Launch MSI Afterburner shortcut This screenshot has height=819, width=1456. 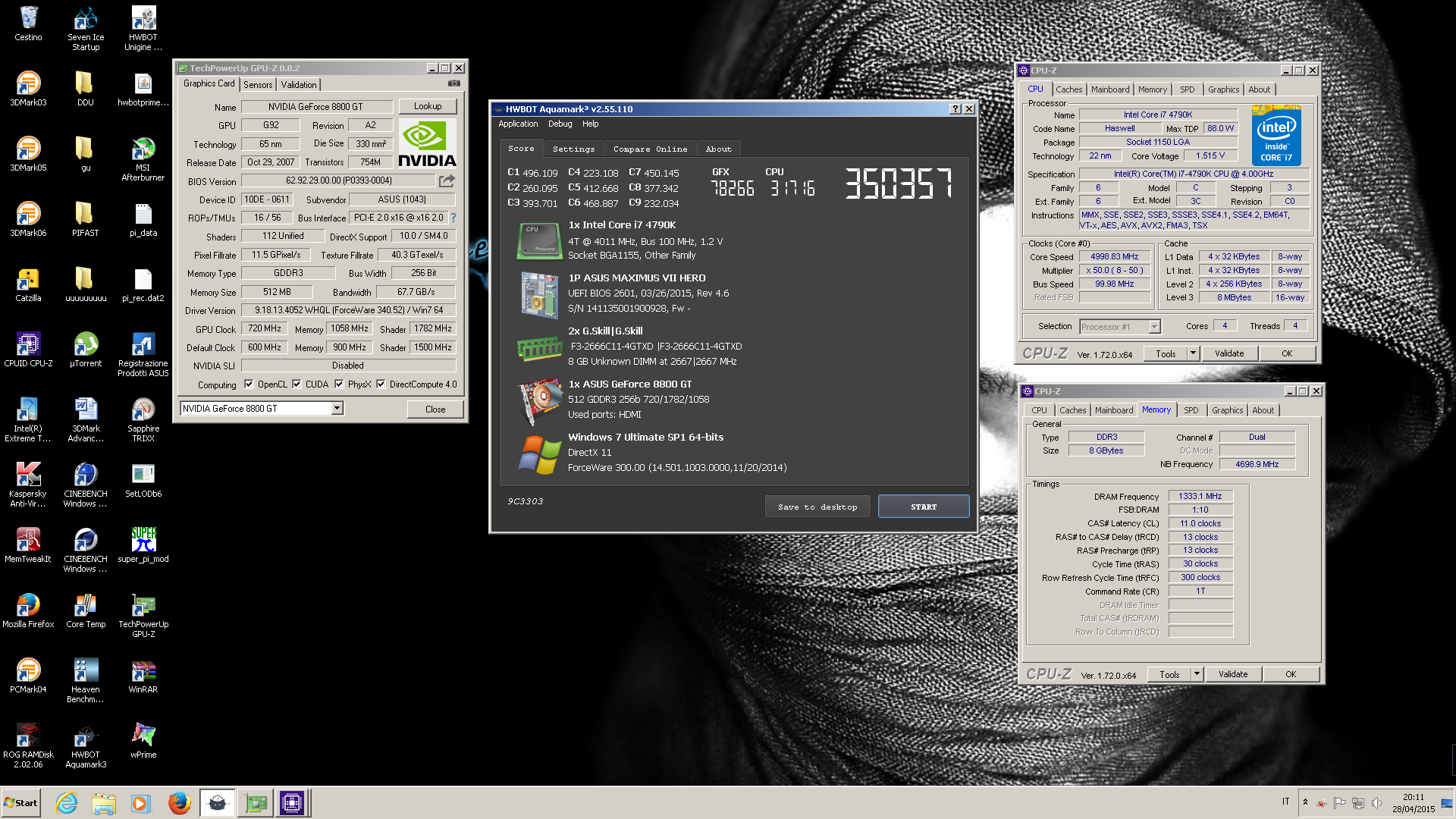143,158
